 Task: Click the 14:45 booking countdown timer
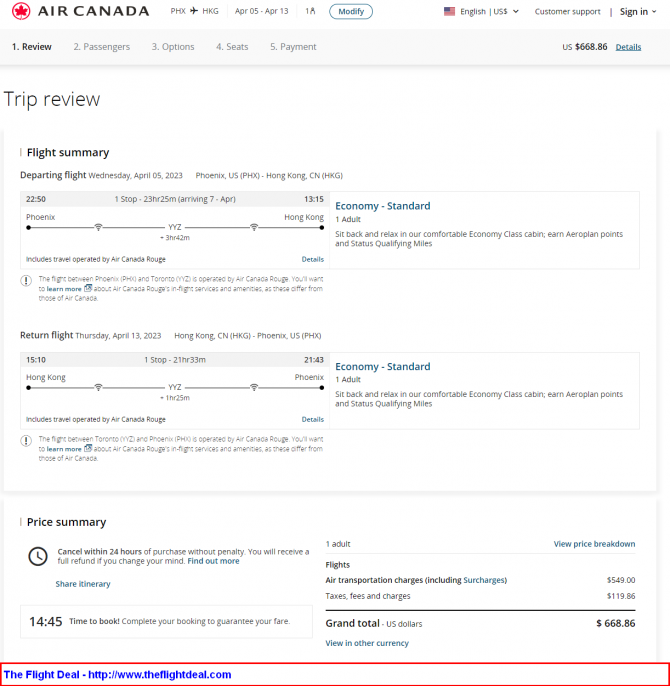pos(46,621)
